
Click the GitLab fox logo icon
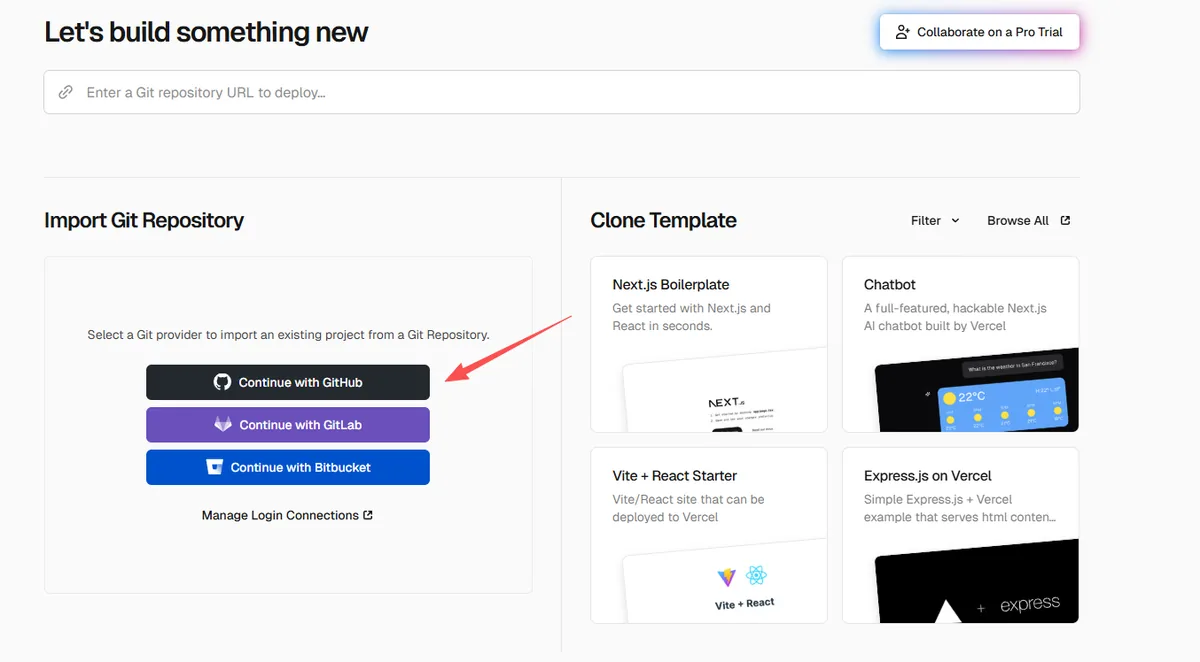point(223,425)
